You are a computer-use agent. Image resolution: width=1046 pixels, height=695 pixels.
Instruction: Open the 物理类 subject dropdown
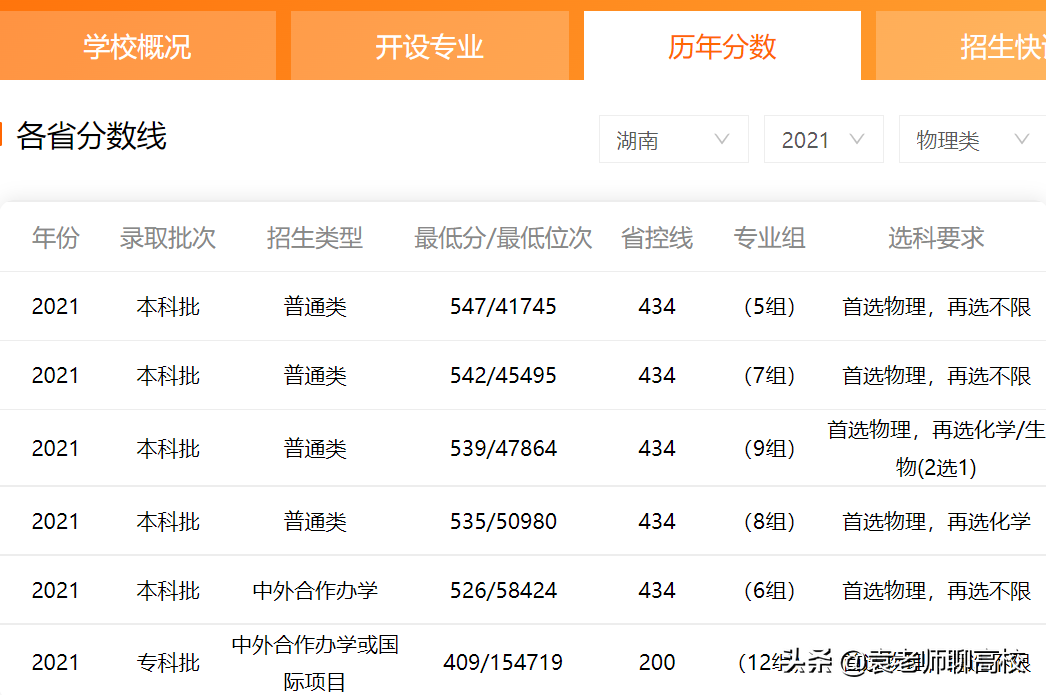click(971, 139)
